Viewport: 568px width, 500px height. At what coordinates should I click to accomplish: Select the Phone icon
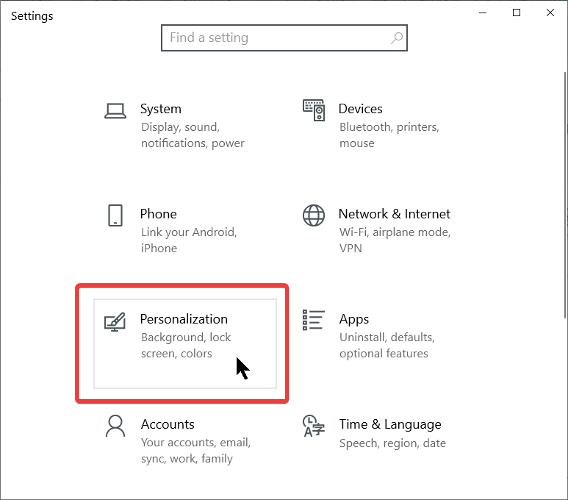click(115, 215)
